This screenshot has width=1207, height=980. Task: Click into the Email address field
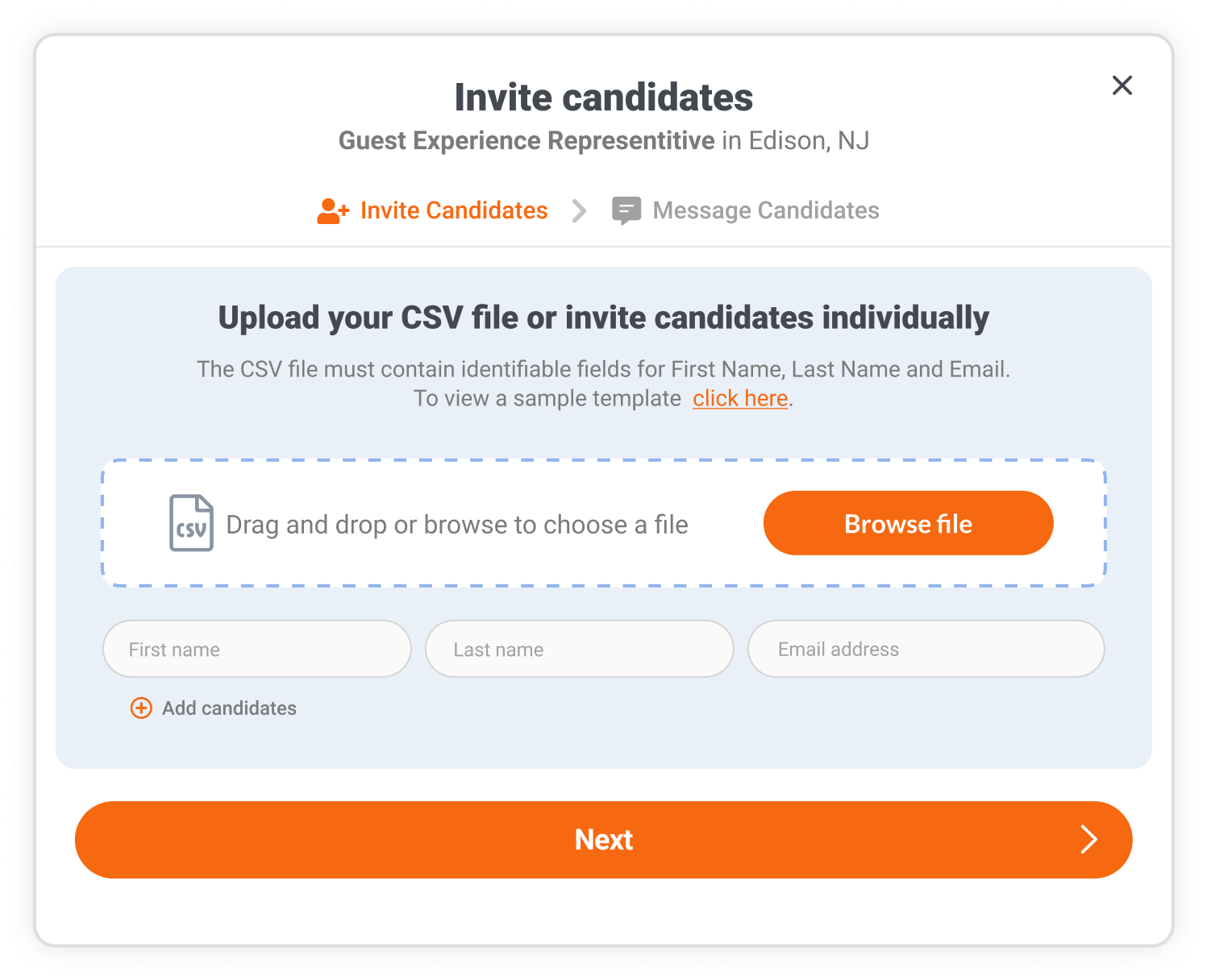coord(926,650)
